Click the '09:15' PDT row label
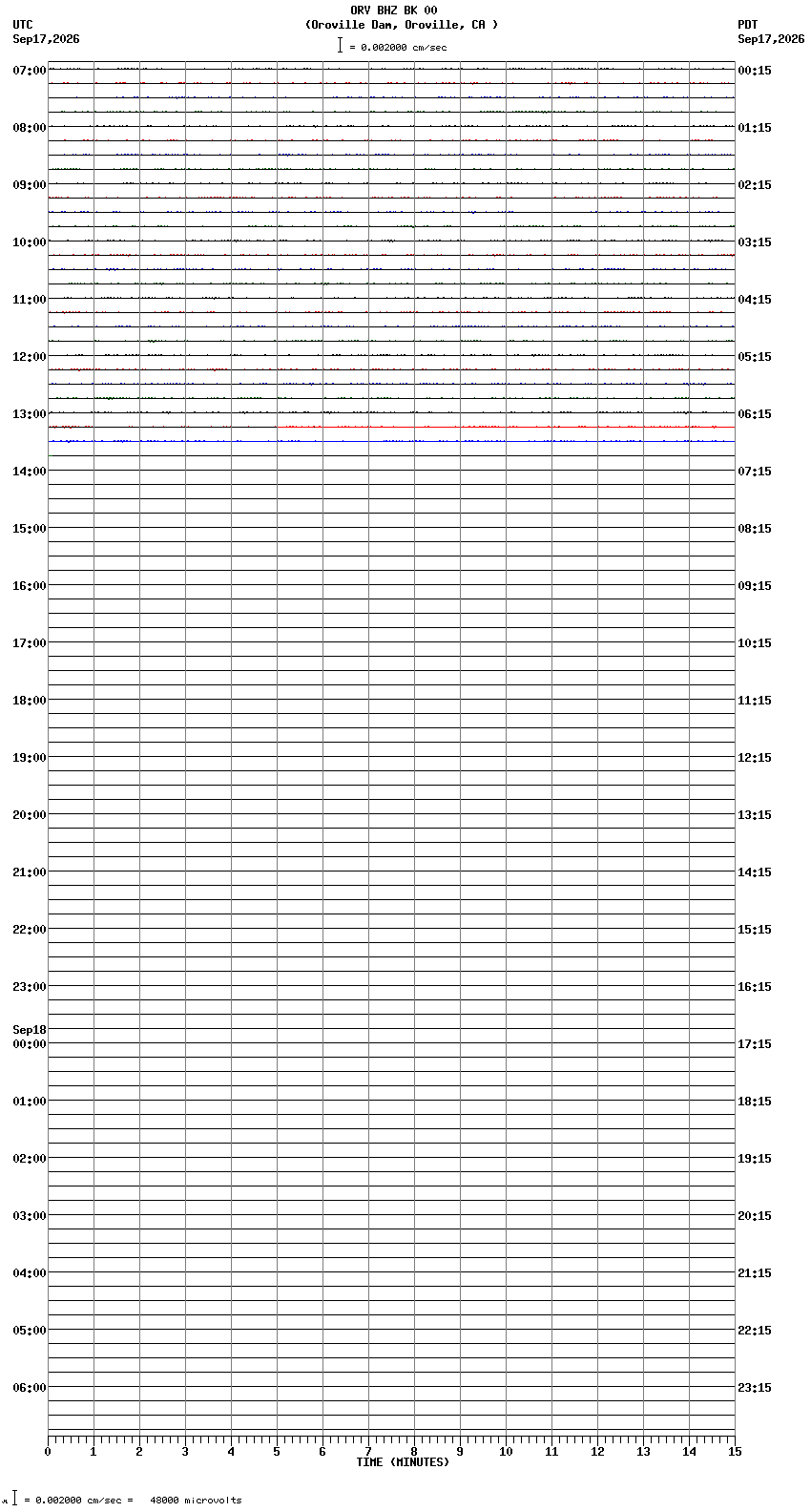811x1512 pixels. pyautogui.click(x=755, y=586)
